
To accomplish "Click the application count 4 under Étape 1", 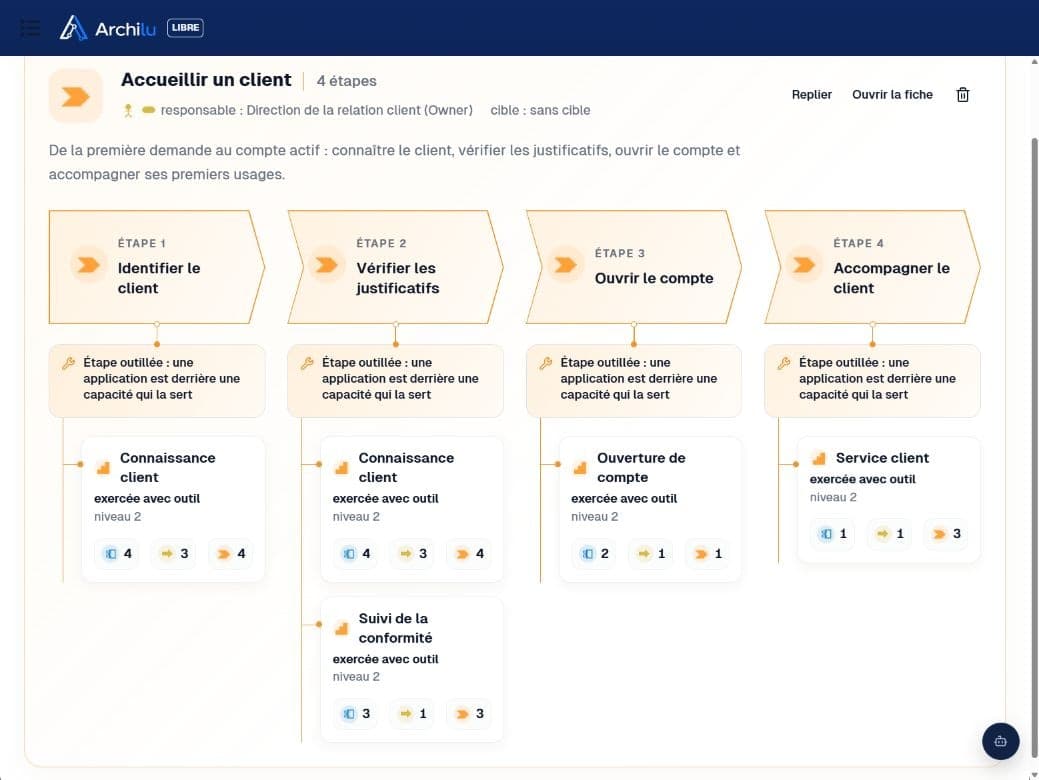I will coord(117,553).
